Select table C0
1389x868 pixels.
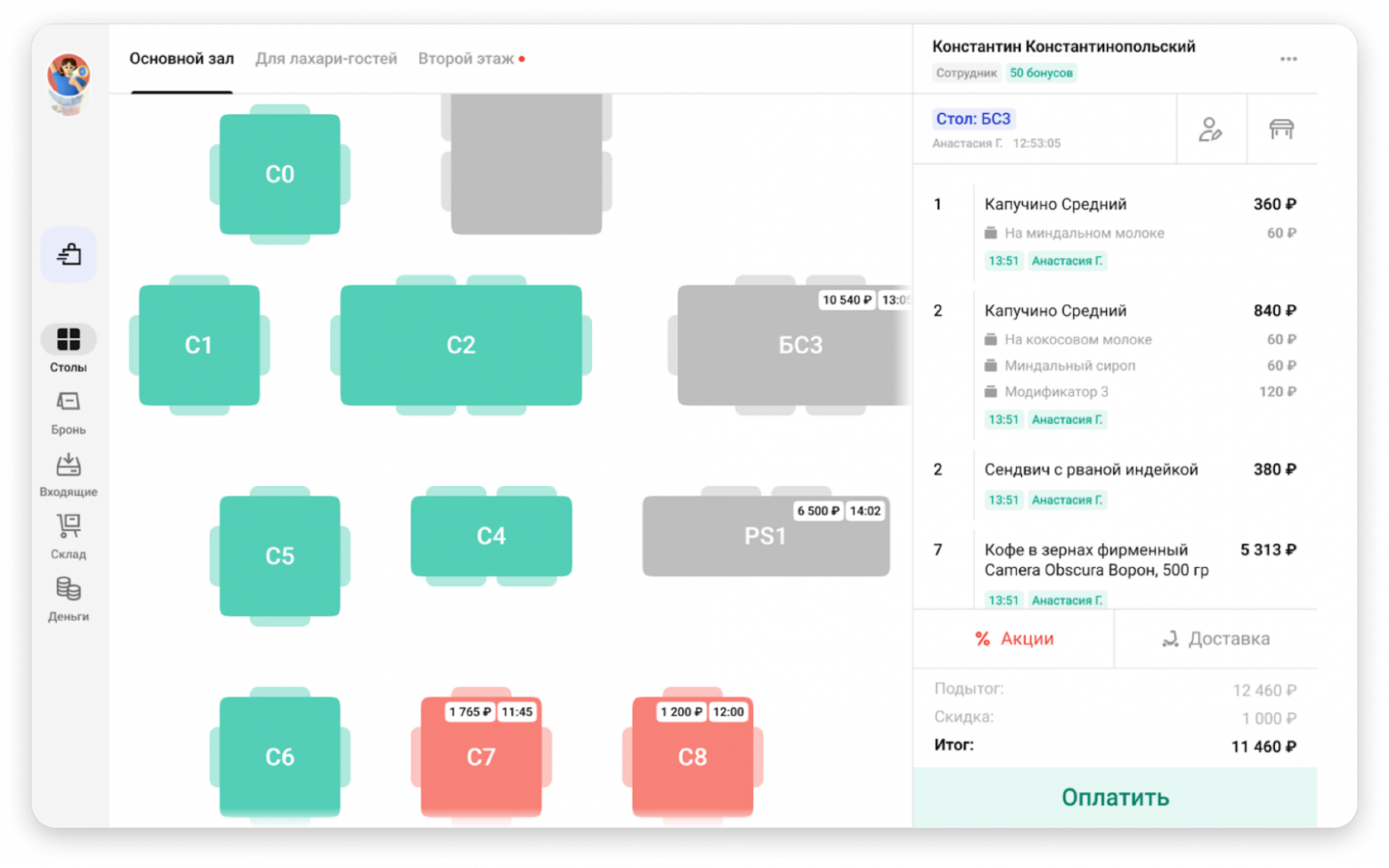coord(280,174)
